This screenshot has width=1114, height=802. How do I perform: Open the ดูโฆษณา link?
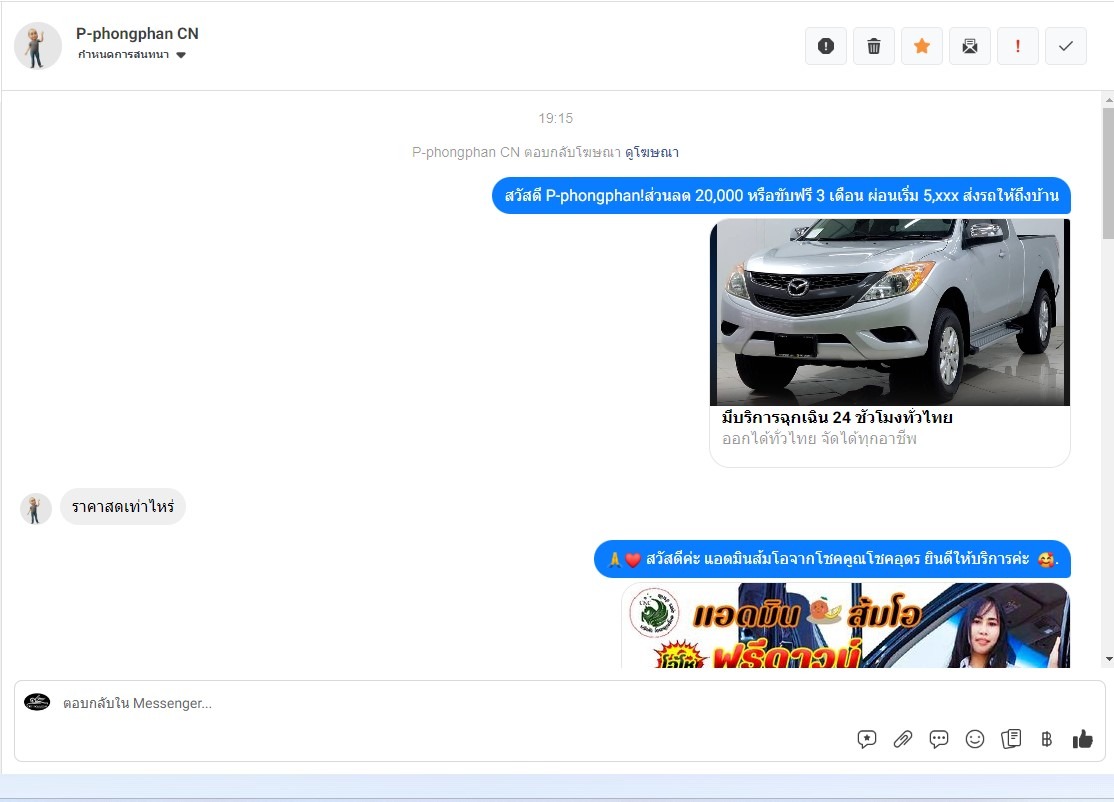[x=651, y=152]
